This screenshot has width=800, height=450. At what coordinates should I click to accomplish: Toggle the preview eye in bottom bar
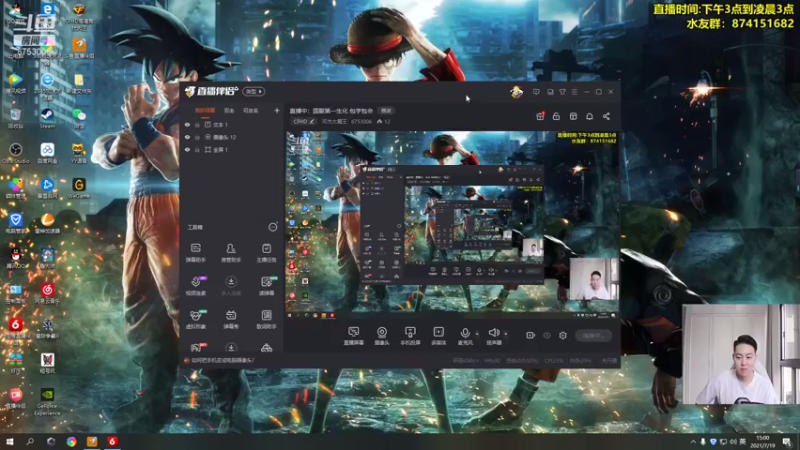coord(546,335)
